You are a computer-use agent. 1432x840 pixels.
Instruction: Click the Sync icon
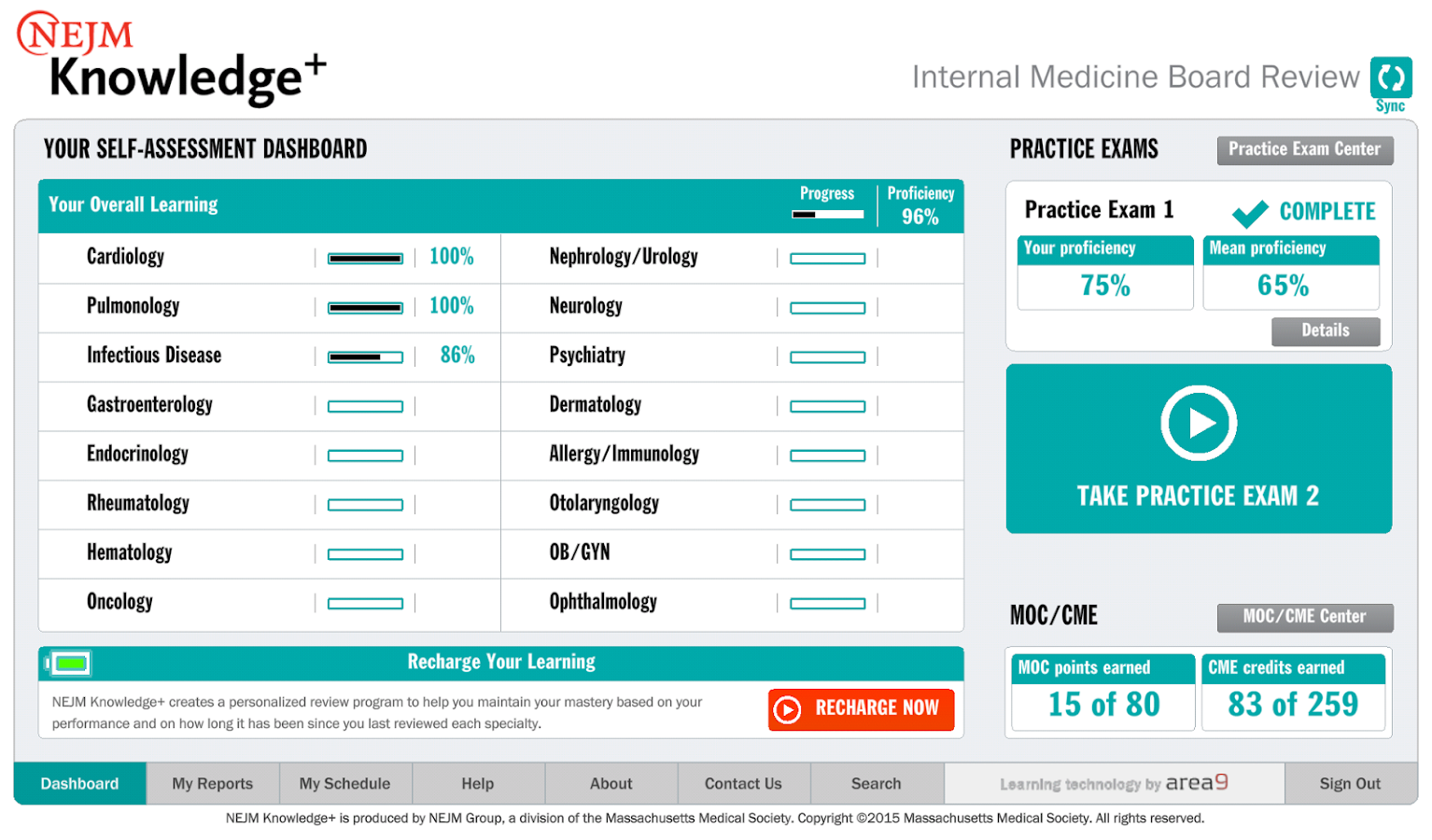point(1390,79)
